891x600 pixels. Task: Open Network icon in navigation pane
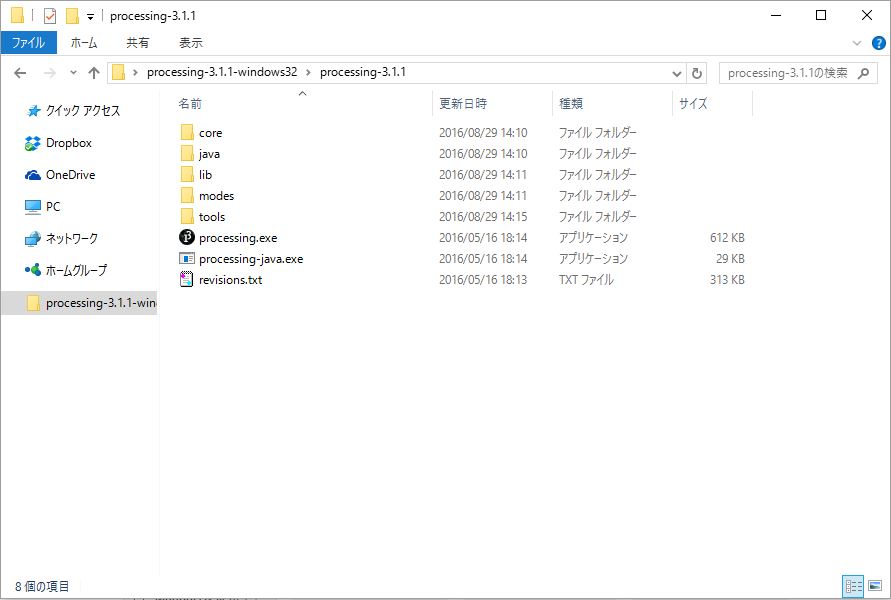tap(33, 239)
